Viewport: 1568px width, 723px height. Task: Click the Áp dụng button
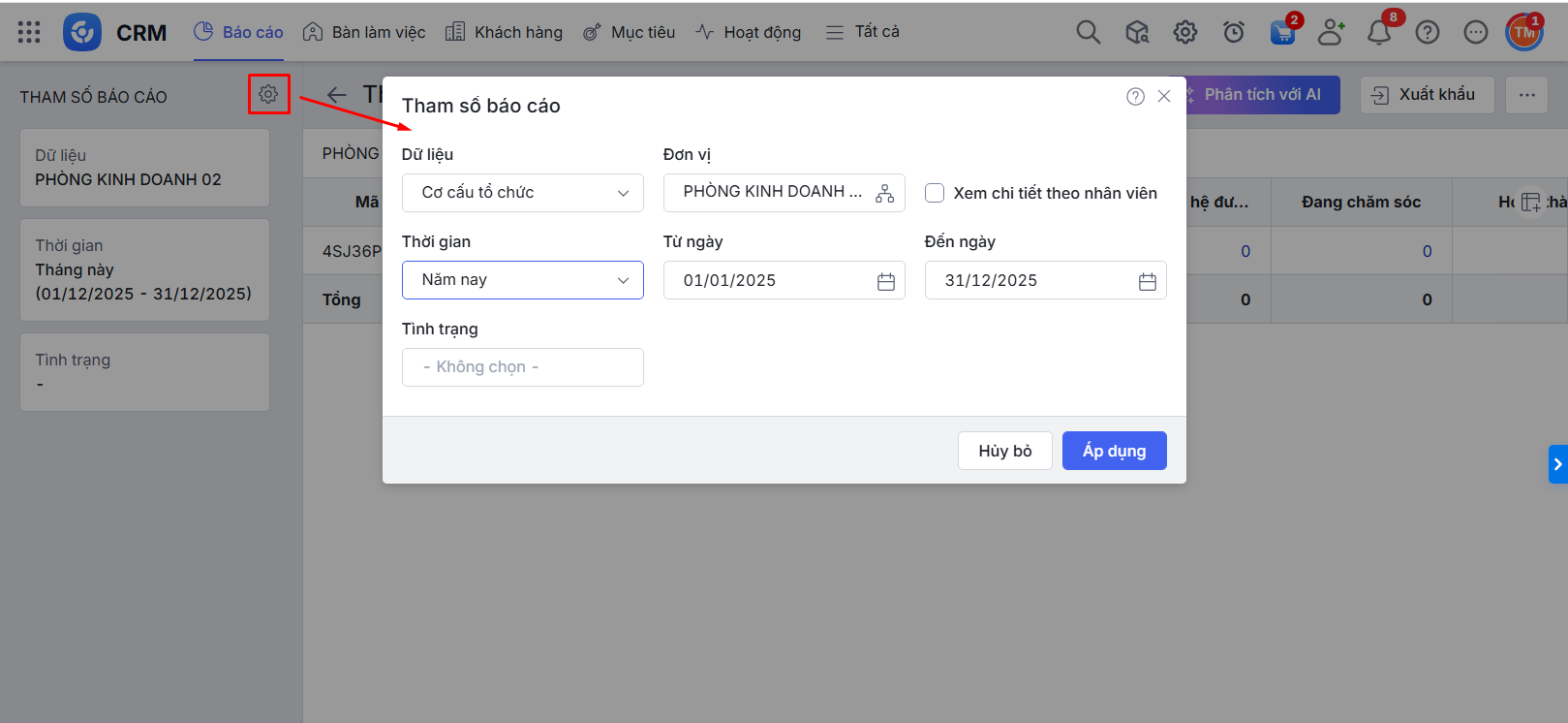click(1114, 451)
